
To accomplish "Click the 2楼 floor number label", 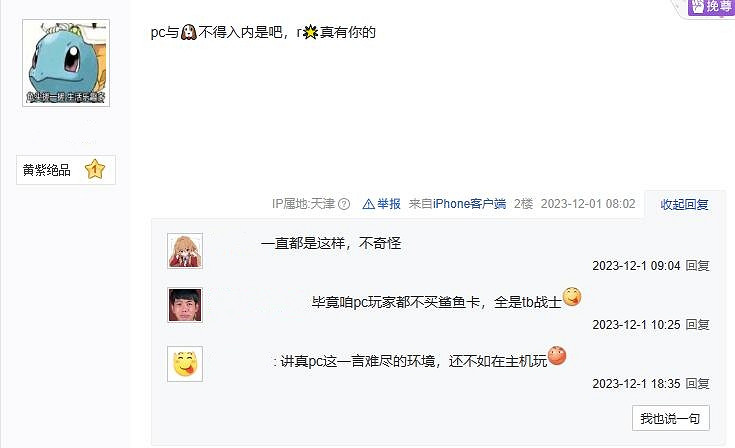I will tap(524, 204).
